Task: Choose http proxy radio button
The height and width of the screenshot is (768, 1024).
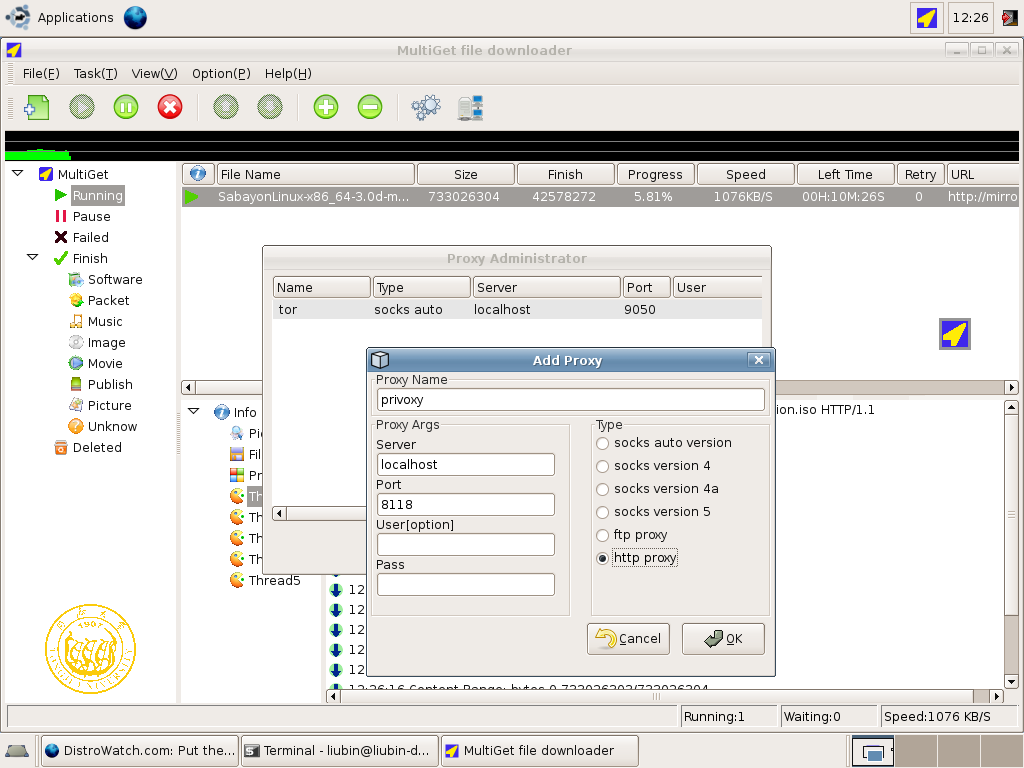Action: click(x=603, y=558)
